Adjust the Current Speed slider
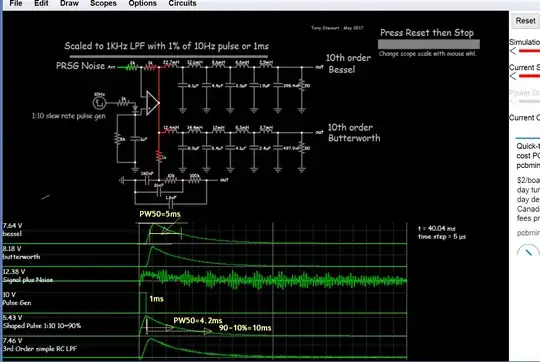540x362 pixels. tap(529, 76)
